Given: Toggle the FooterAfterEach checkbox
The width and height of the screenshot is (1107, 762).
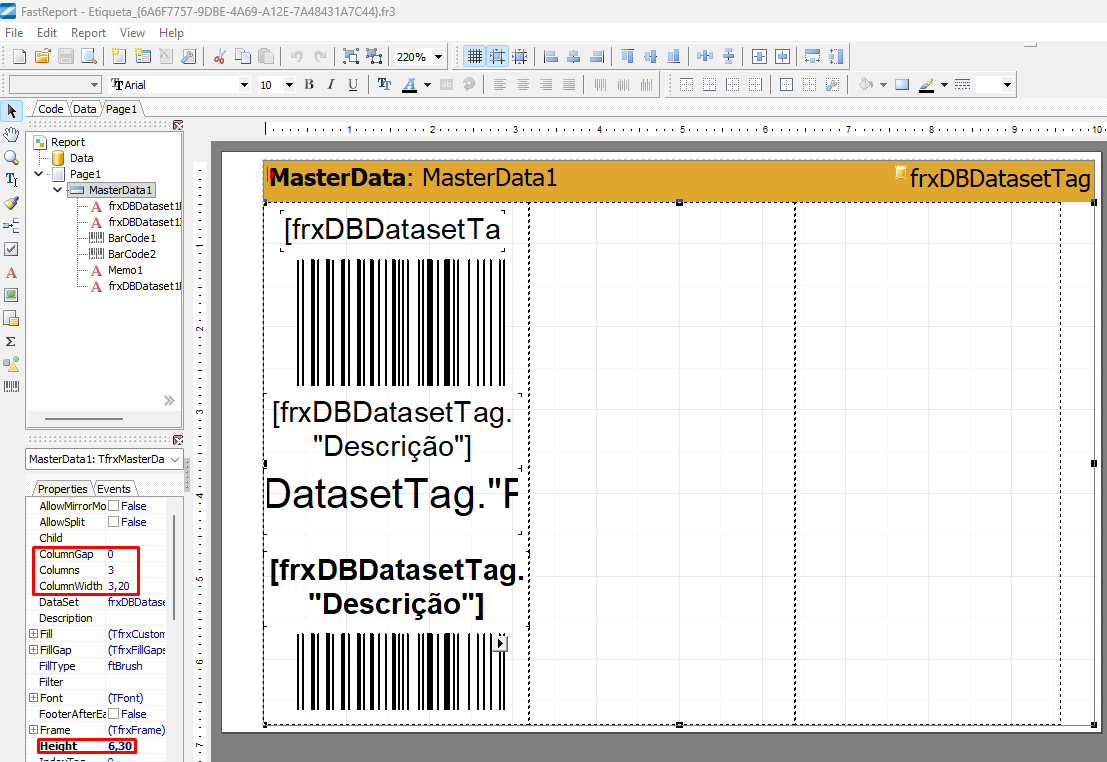Looking at the screenshot, I should pos(113,714).
